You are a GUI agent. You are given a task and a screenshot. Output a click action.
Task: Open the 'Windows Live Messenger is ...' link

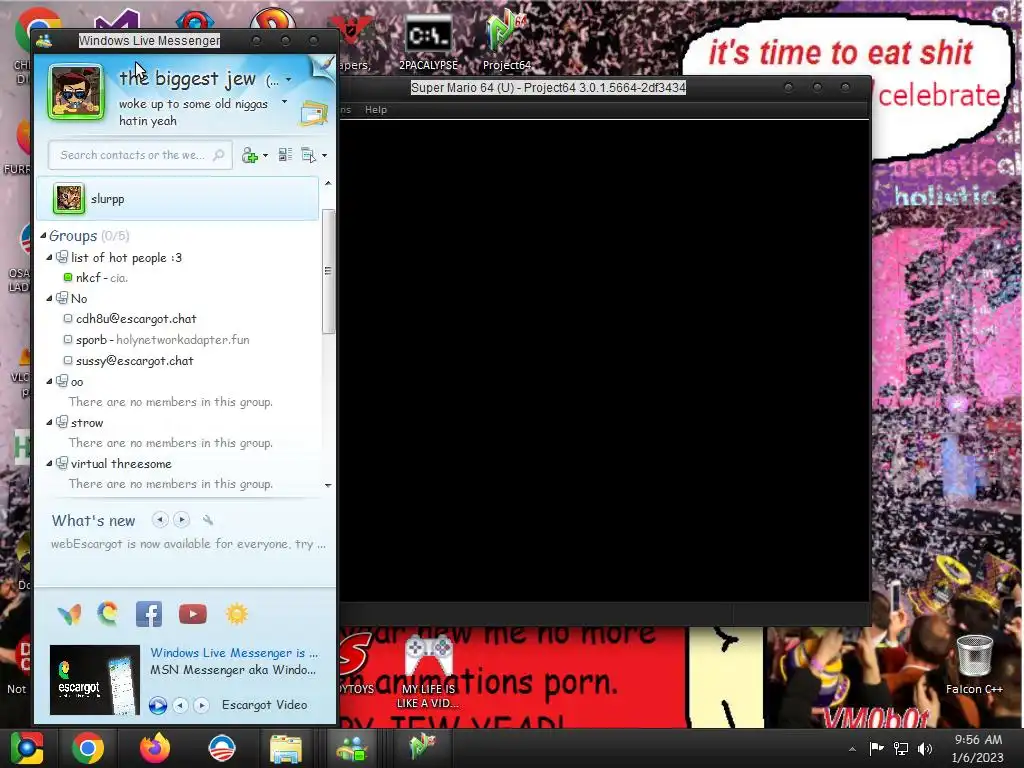[x=234, y=652]
